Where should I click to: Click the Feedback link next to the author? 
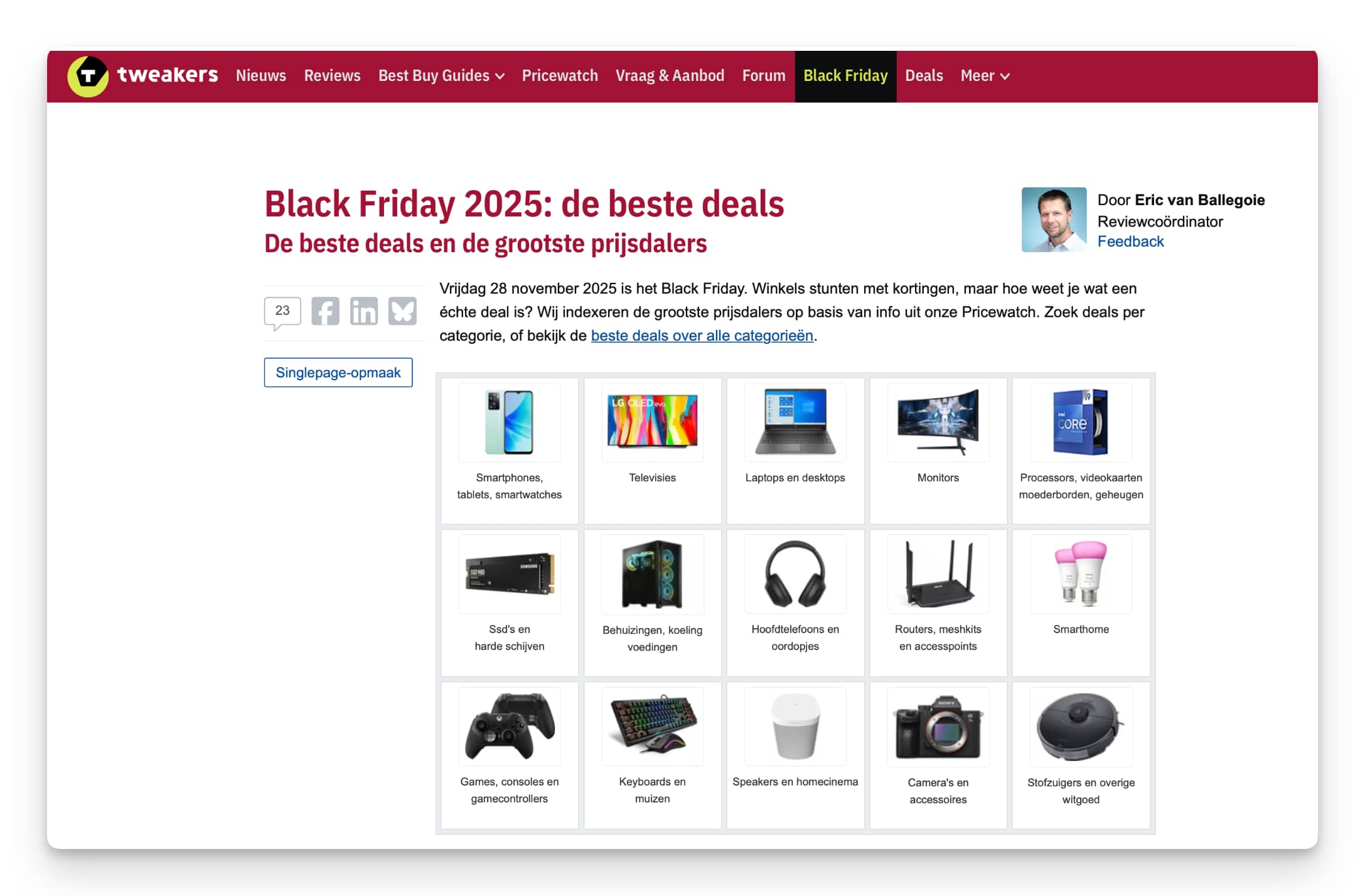[1130, 241]
